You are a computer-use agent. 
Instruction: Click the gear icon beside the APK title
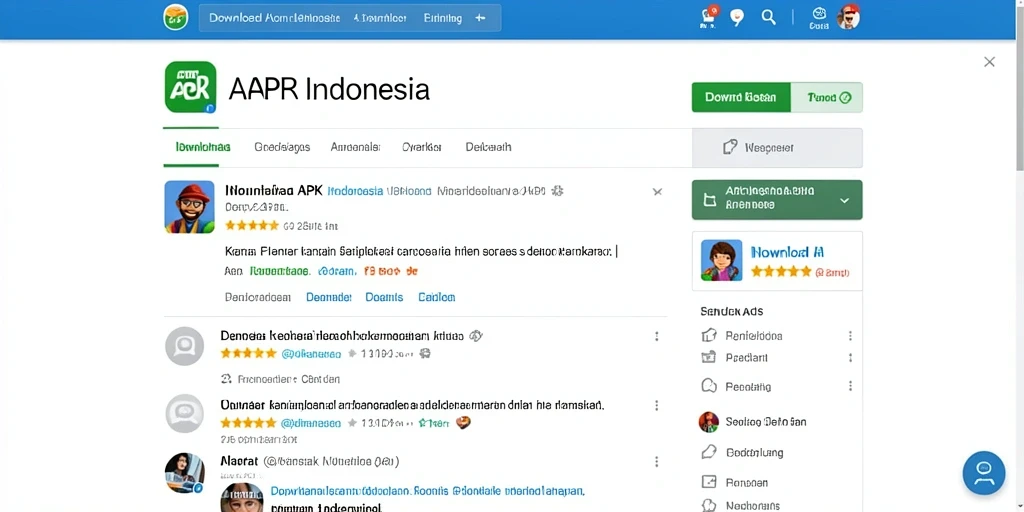point(557,191)
